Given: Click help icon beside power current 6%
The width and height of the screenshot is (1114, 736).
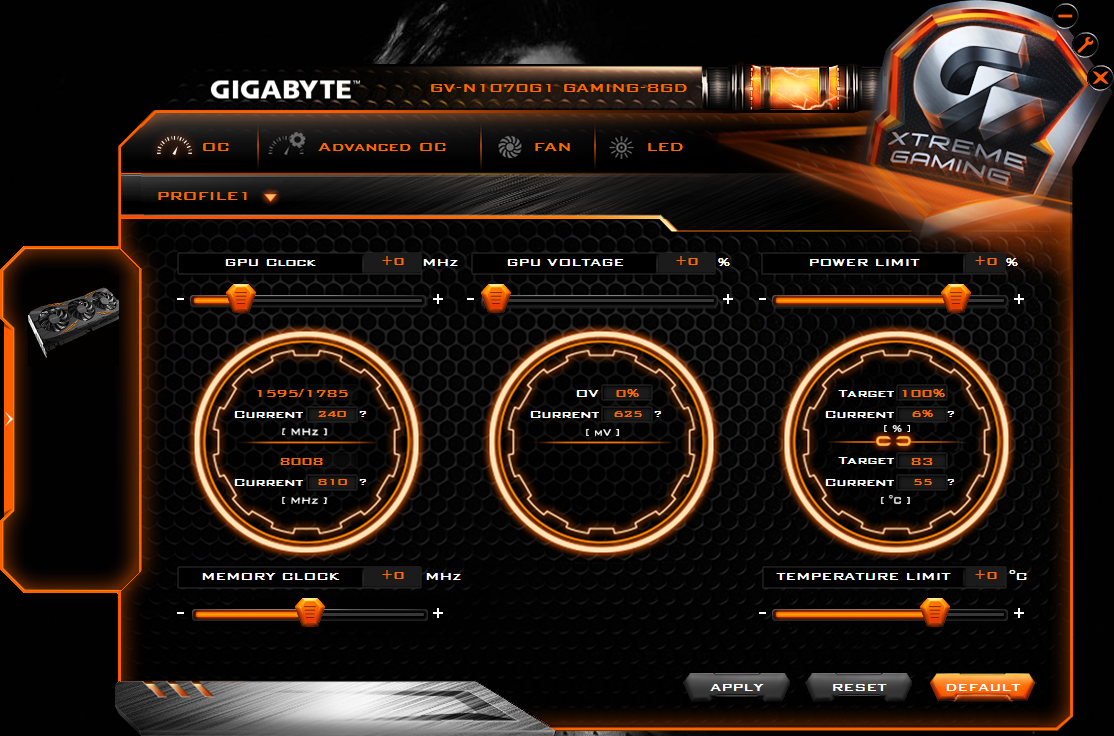Looking at the screenshot, I should (x=951, y=413).
